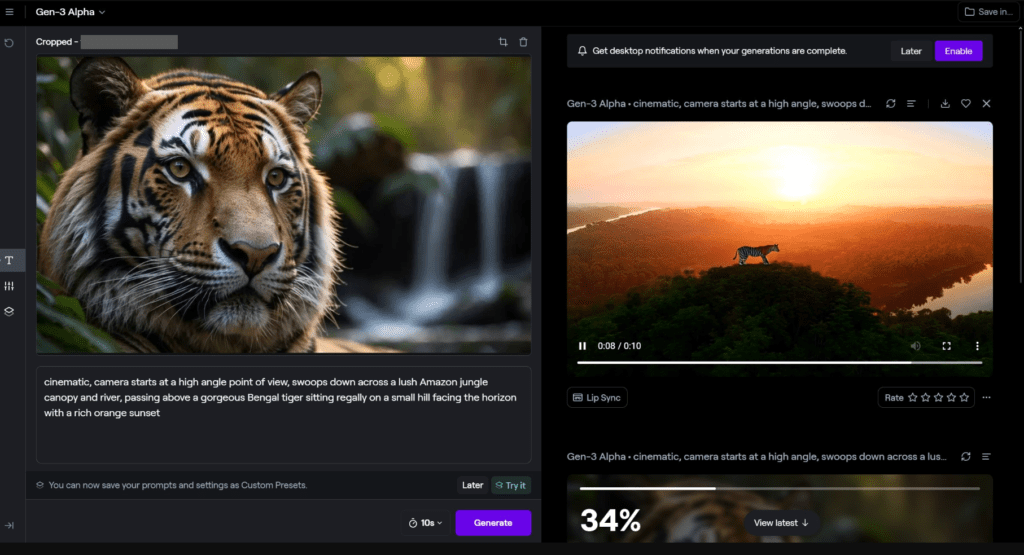Pause the sunset tiger video

582,346
